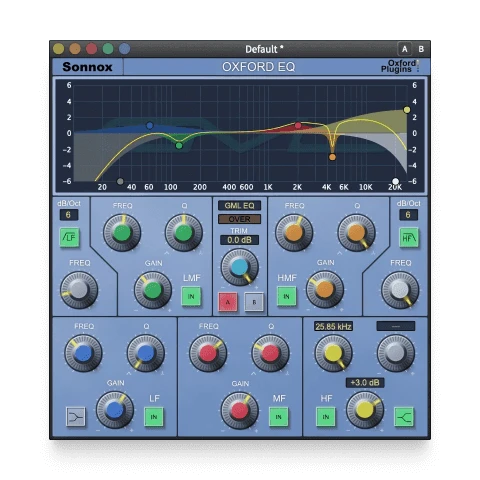
Task: Click the Sonnox logo
Action: (x=87, y=67)
